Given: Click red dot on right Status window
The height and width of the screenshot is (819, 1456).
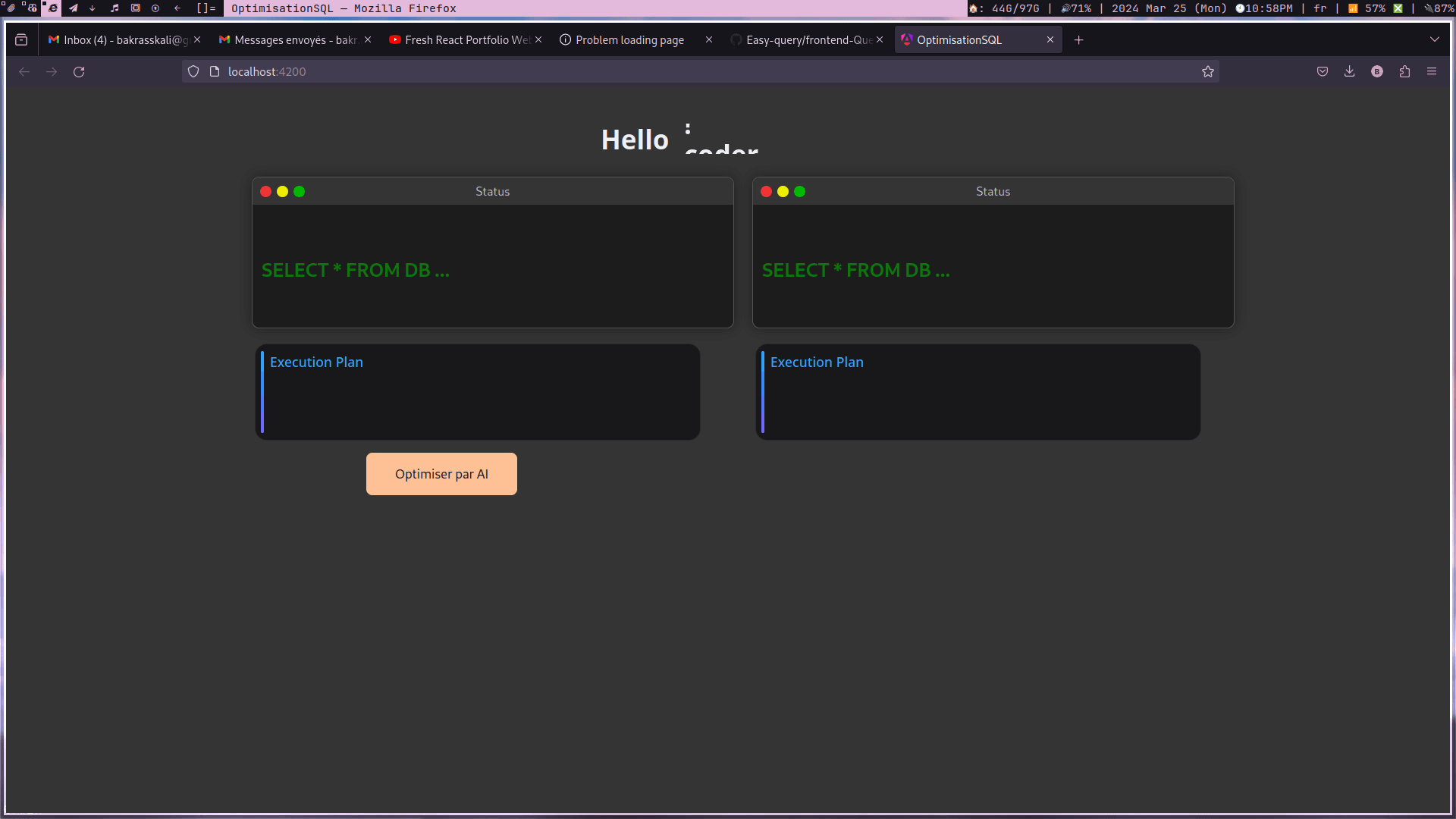Looking at the screenshot, I should coord(767,191).
